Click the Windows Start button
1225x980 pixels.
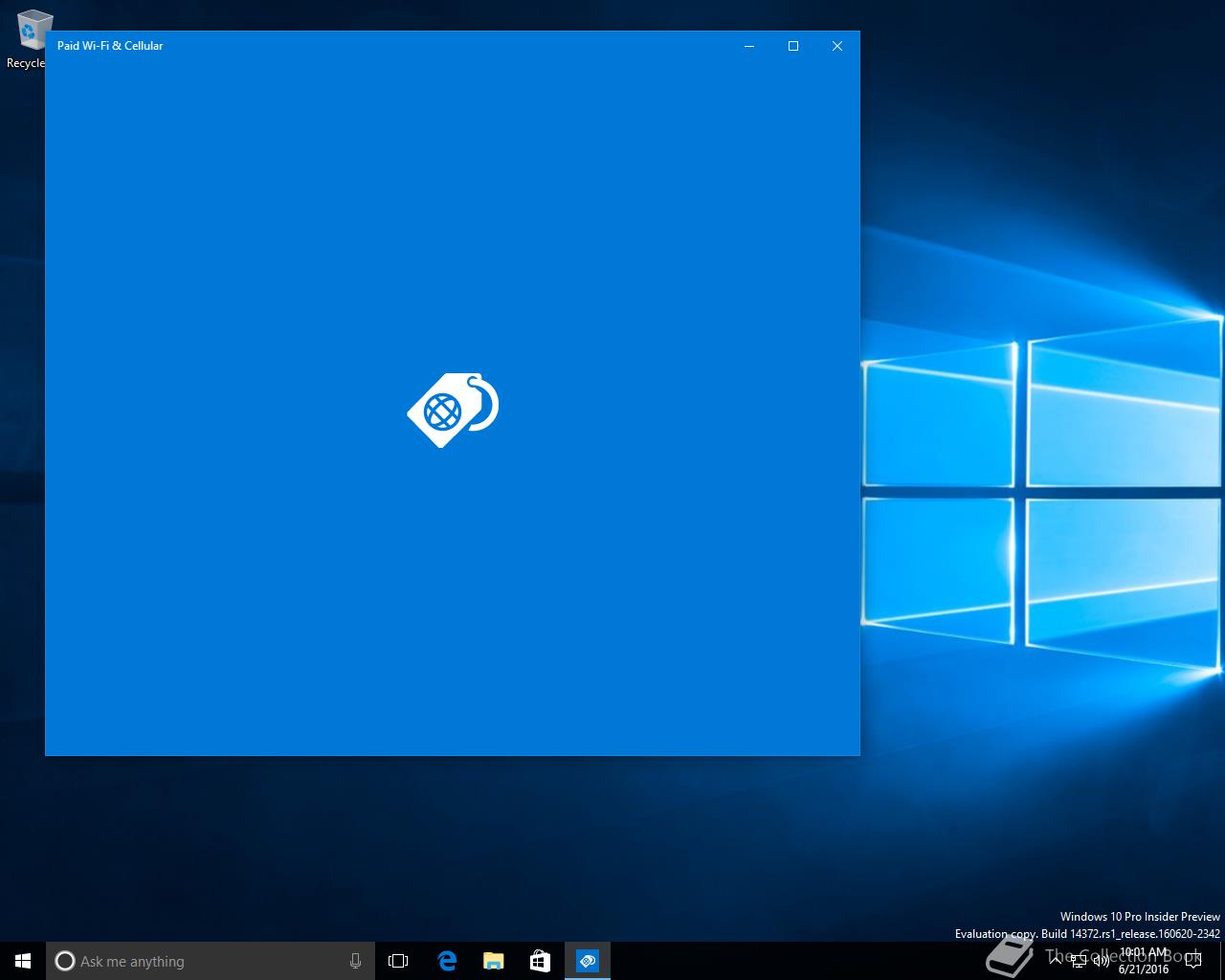click(x=23, y=961)
